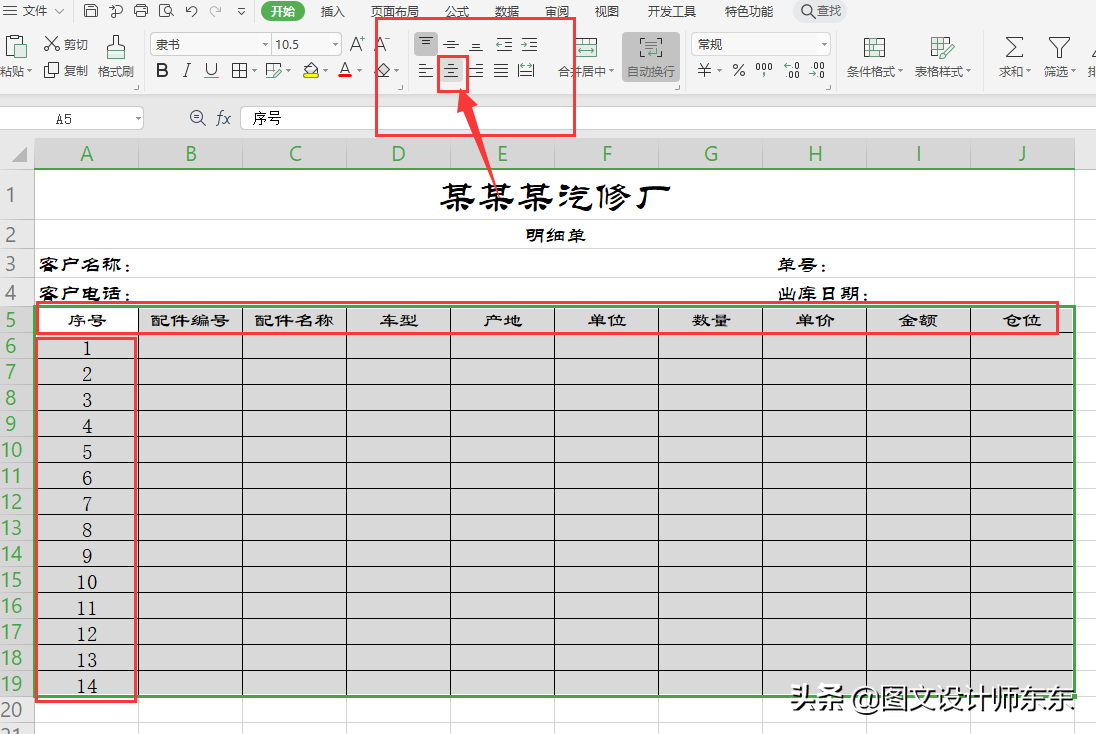Increase font size with A+ icon
The height and width of the screenshot is (734, 1096).
(x=356, y=44)
